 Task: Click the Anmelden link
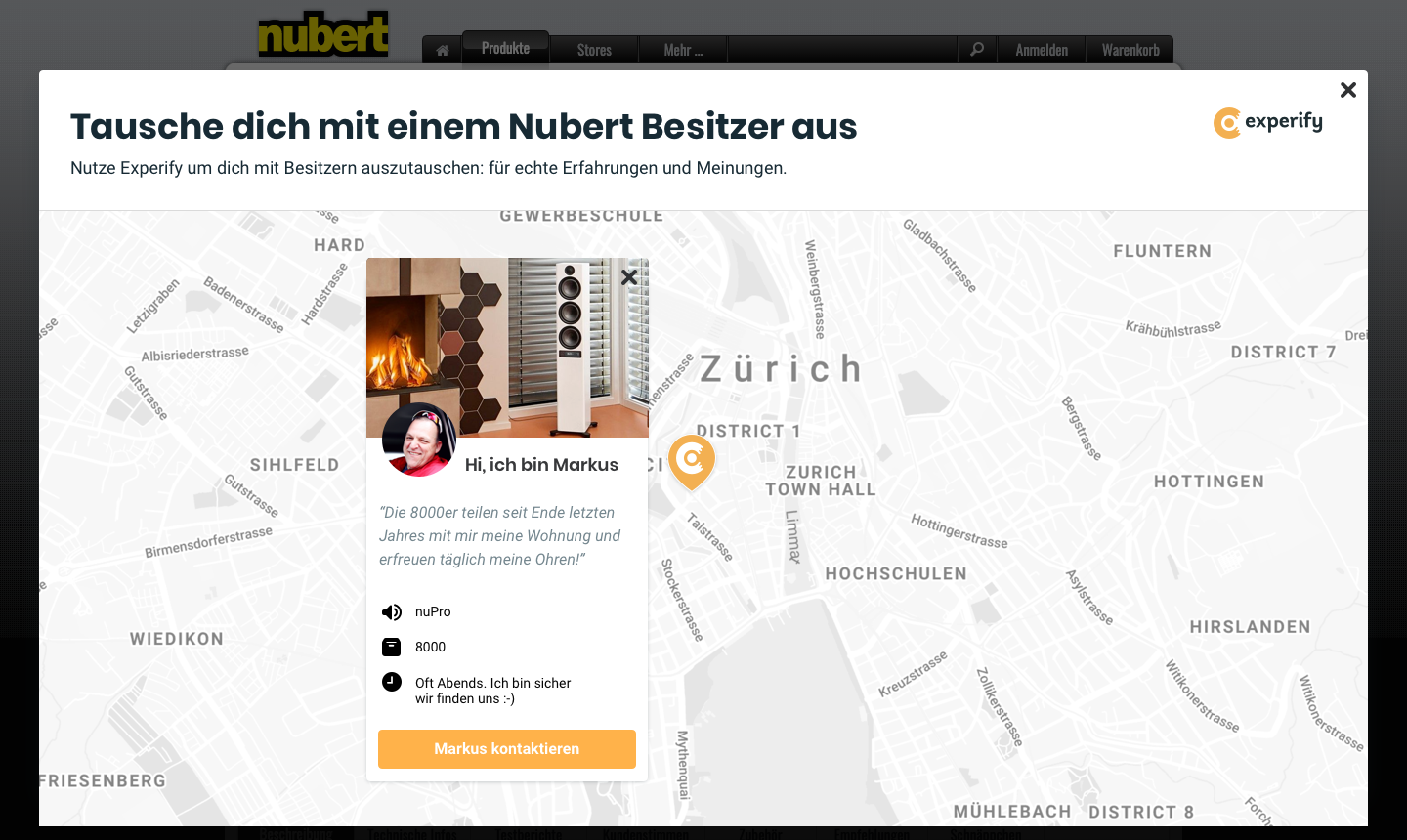pos(1042,50)
